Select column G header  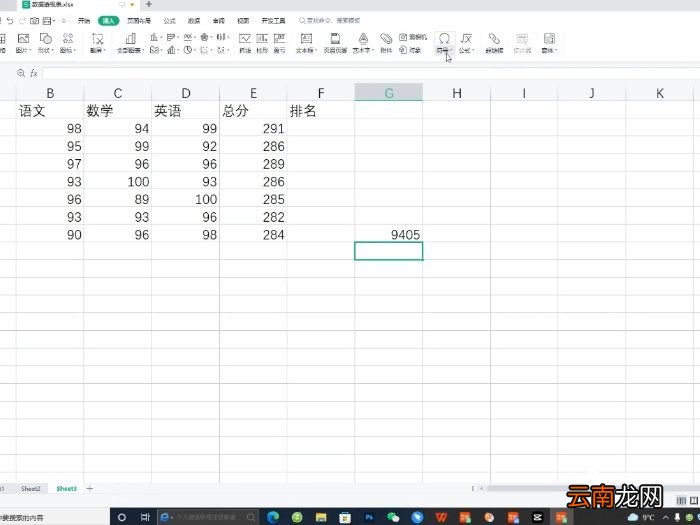pos(389,93)
